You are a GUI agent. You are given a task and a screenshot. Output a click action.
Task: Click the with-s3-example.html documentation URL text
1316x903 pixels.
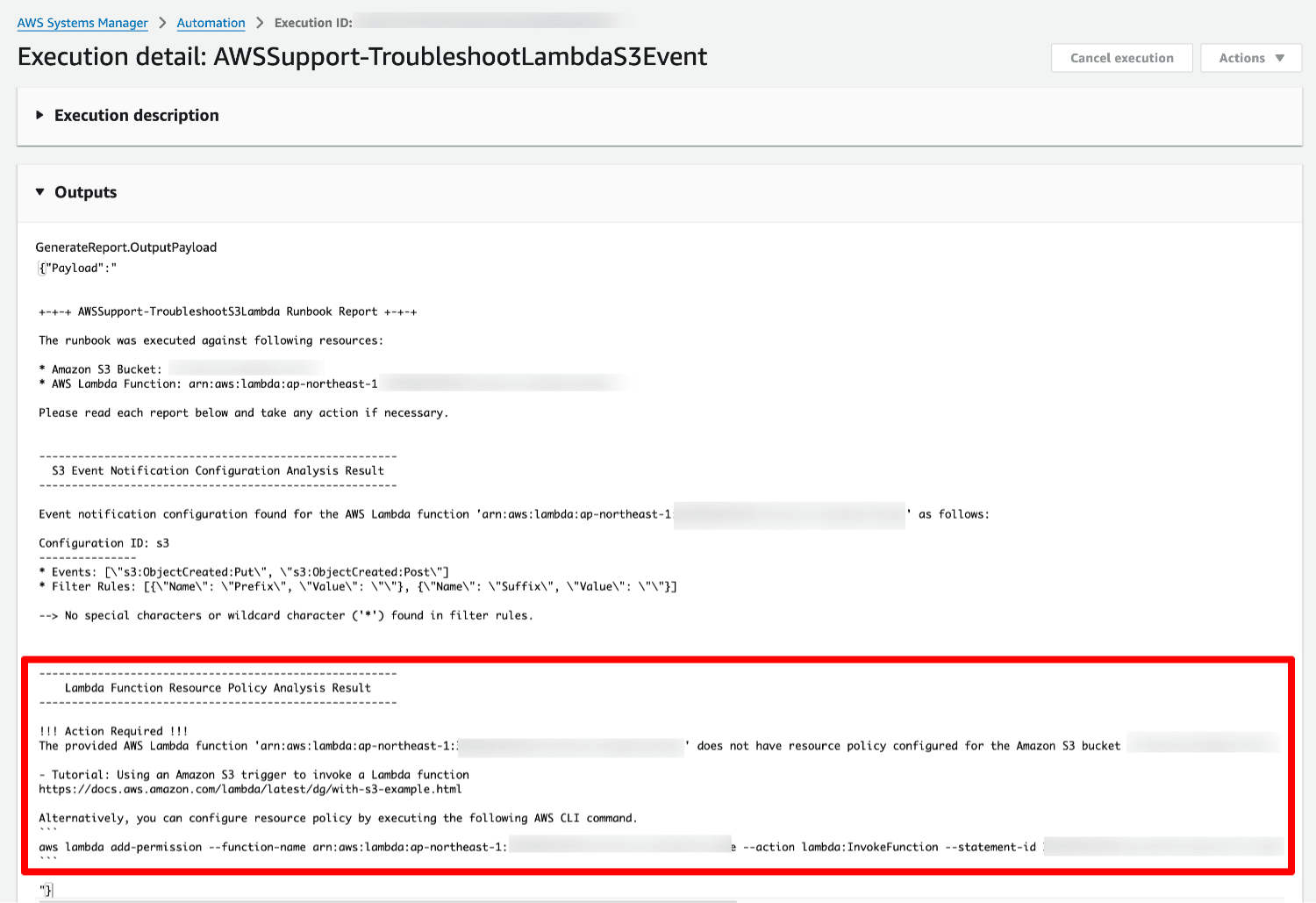pyautogui.click(x=250, y=789)
